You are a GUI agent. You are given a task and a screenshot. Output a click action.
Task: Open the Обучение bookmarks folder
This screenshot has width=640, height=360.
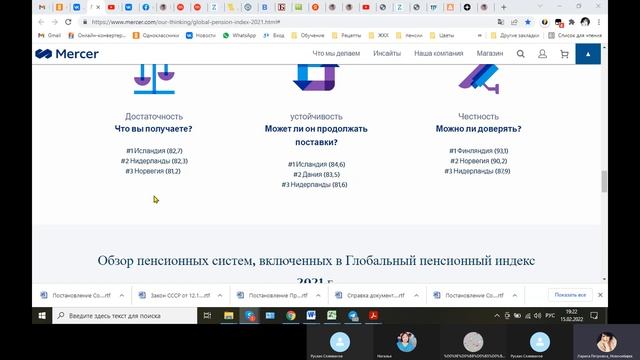pyautogui.click(x=308, y=36)
